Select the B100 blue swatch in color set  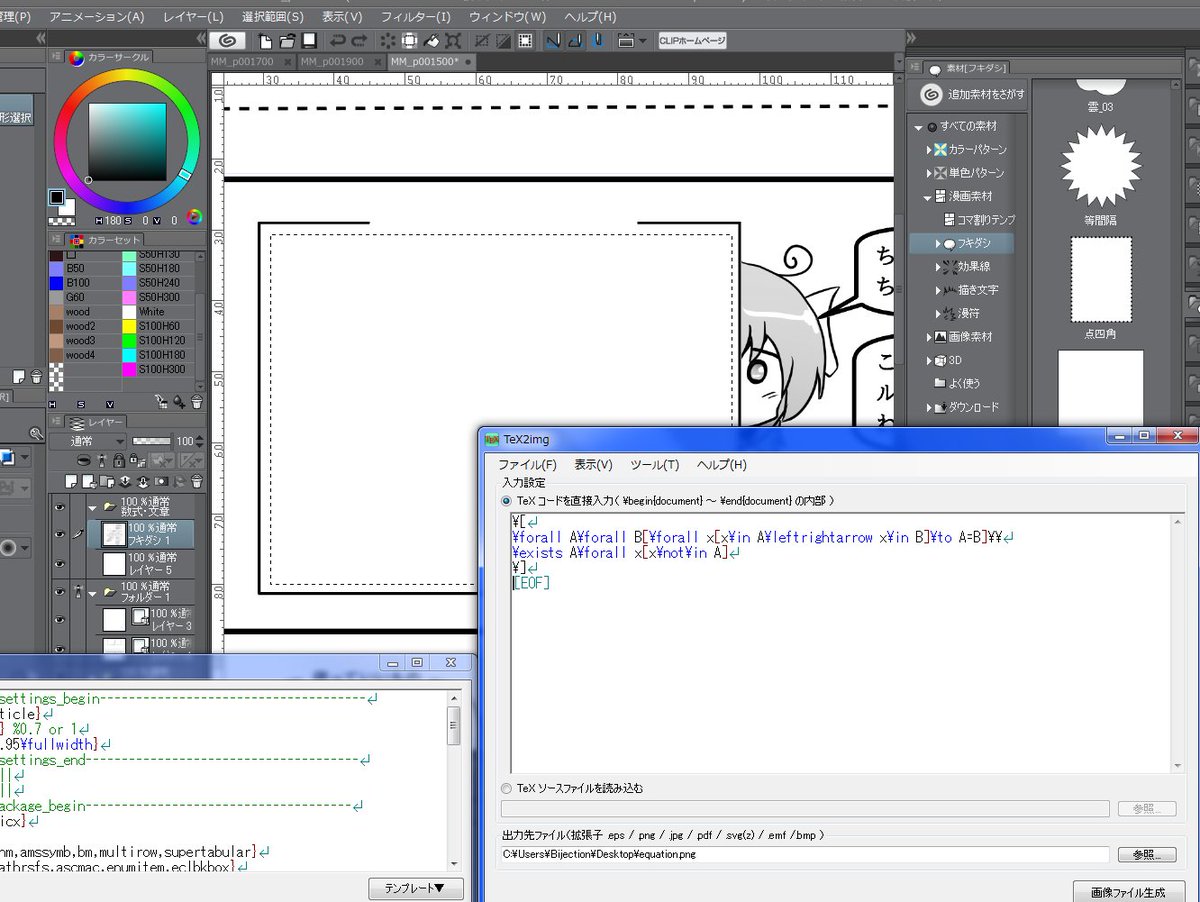pos(56,283)
